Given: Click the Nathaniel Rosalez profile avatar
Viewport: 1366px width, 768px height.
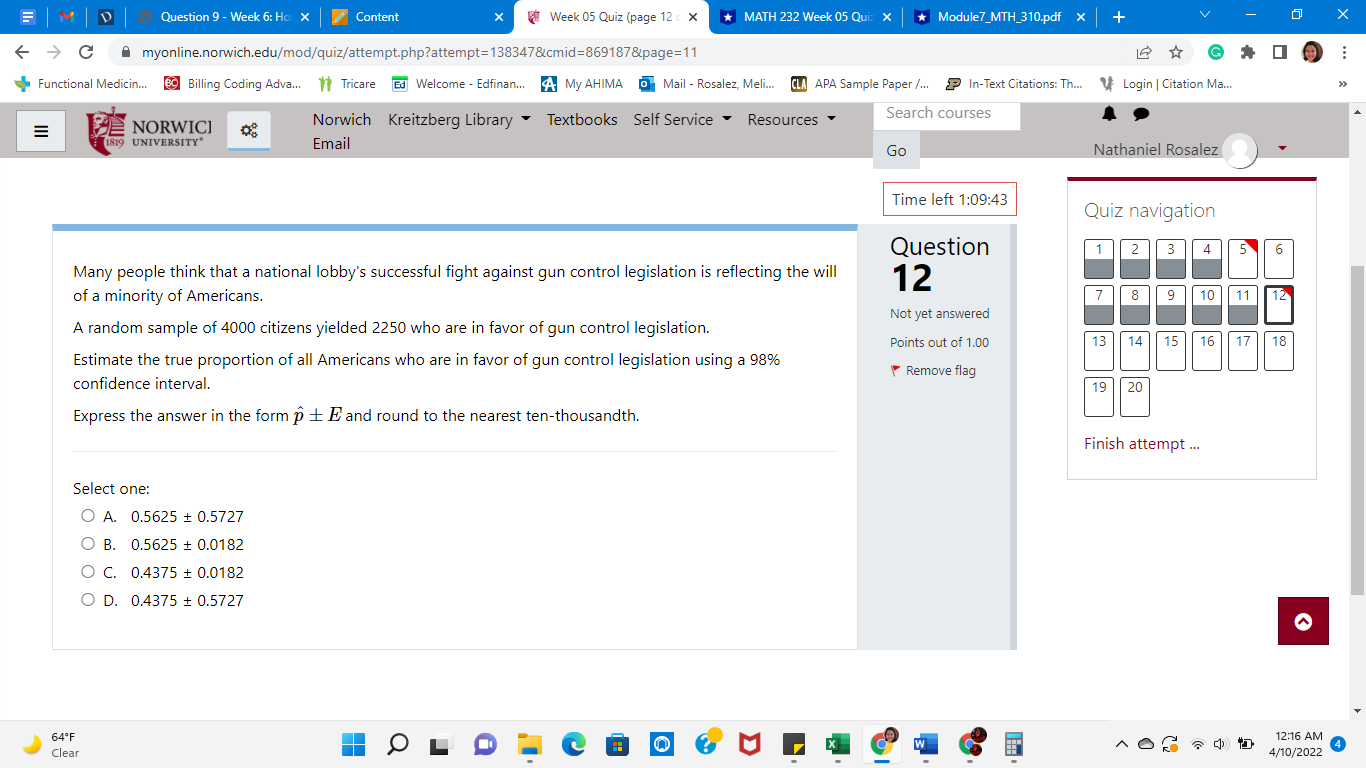Looking at the screenshot, I should 1240,150.
